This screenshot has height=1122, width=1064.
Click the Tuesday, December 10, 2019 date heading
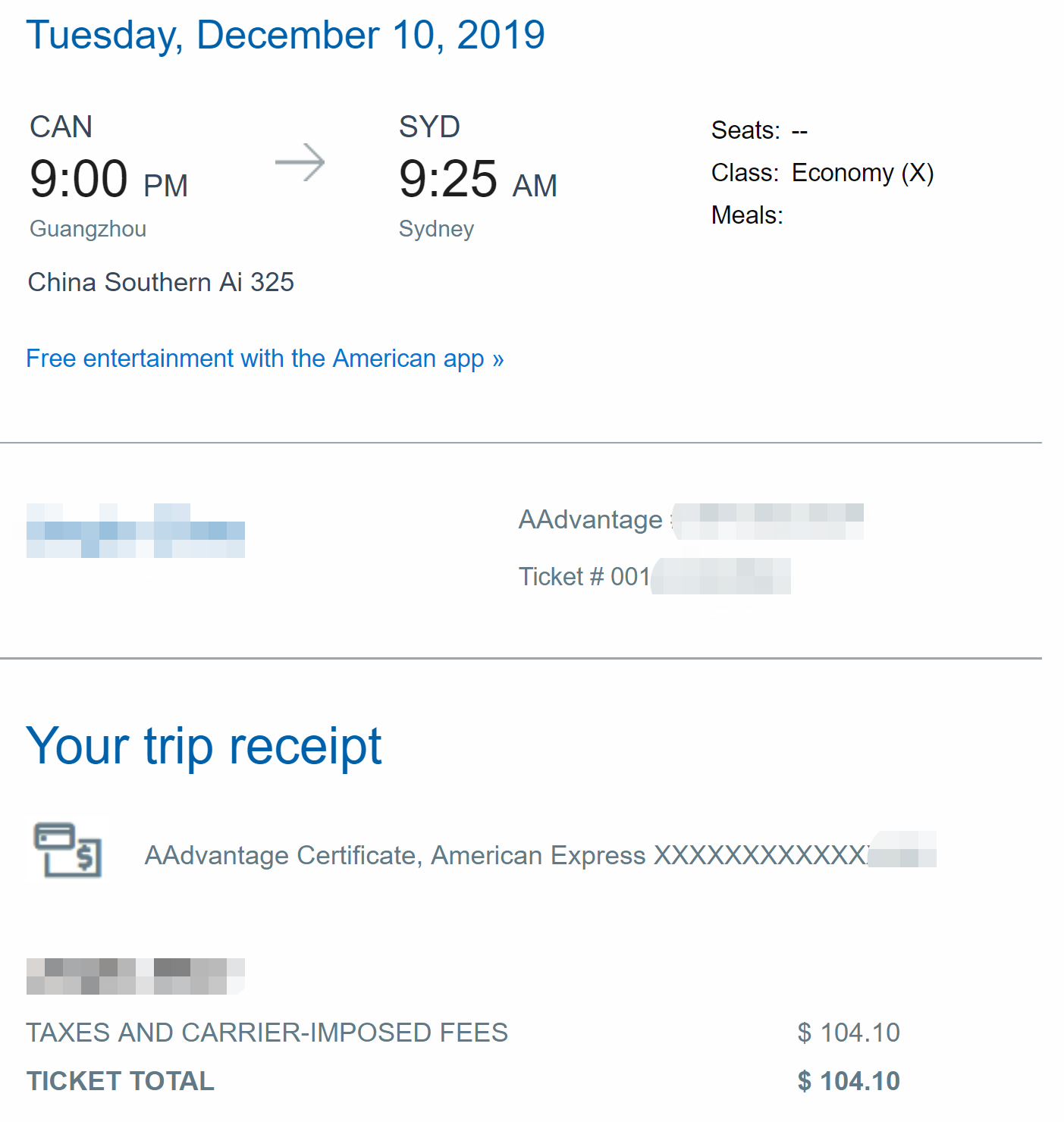coord(285,36)
